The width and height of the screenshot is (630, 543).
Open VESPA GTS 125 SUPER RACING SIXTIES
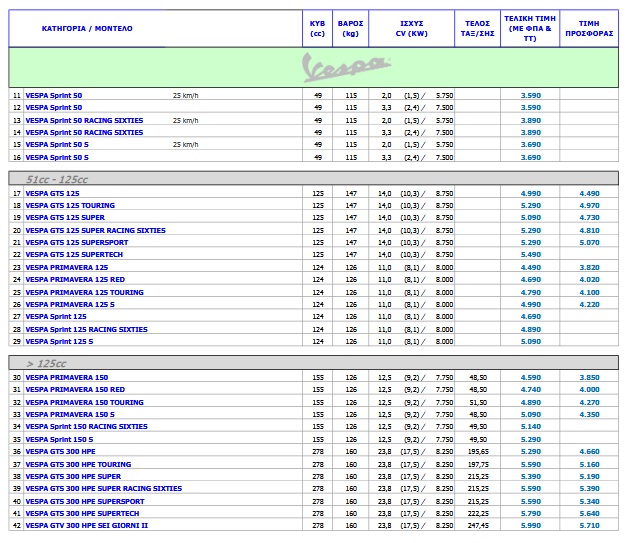coord(96,231)
